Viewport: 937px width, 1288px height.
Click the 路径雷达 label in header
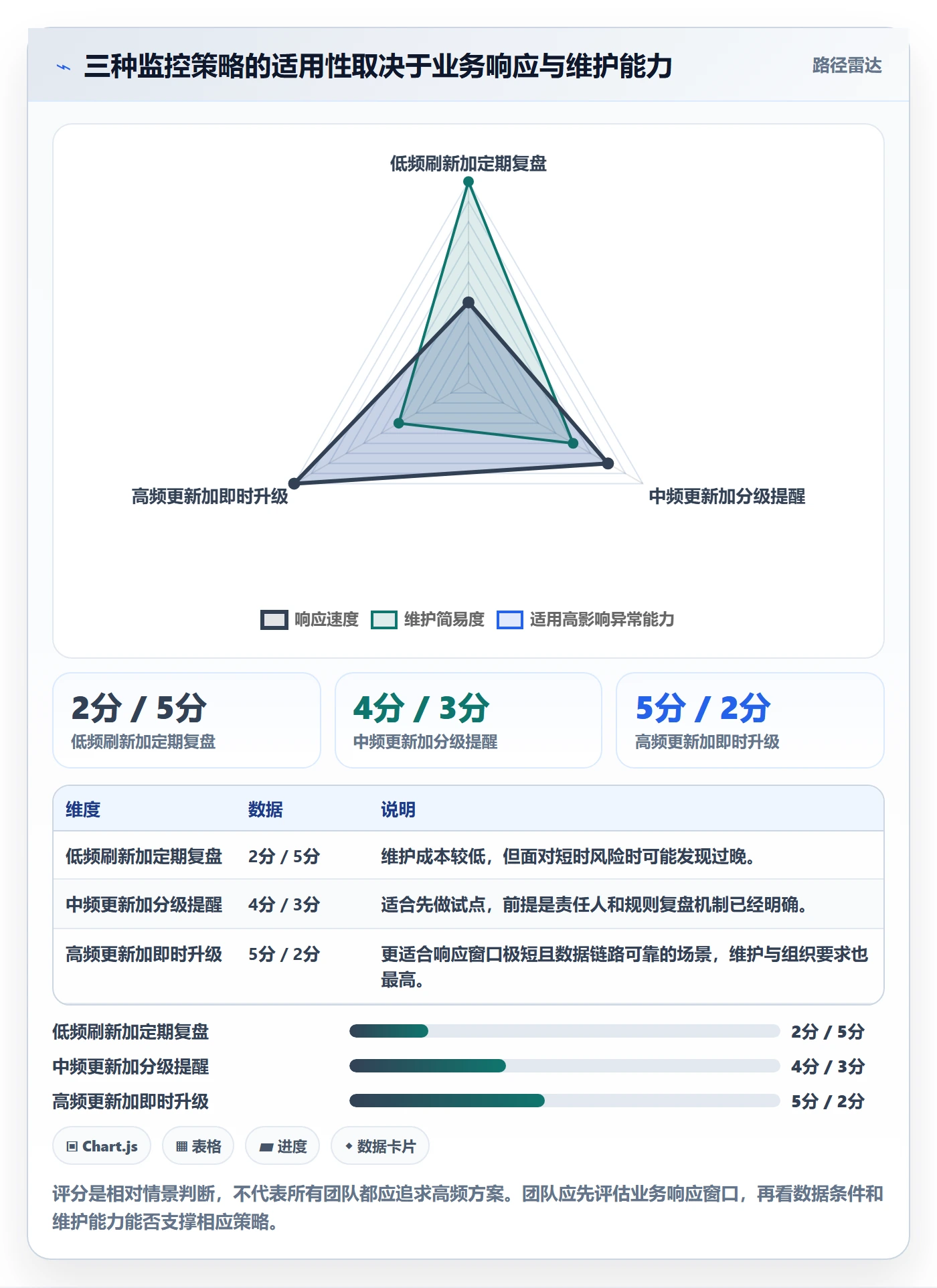tap(847, 66)
